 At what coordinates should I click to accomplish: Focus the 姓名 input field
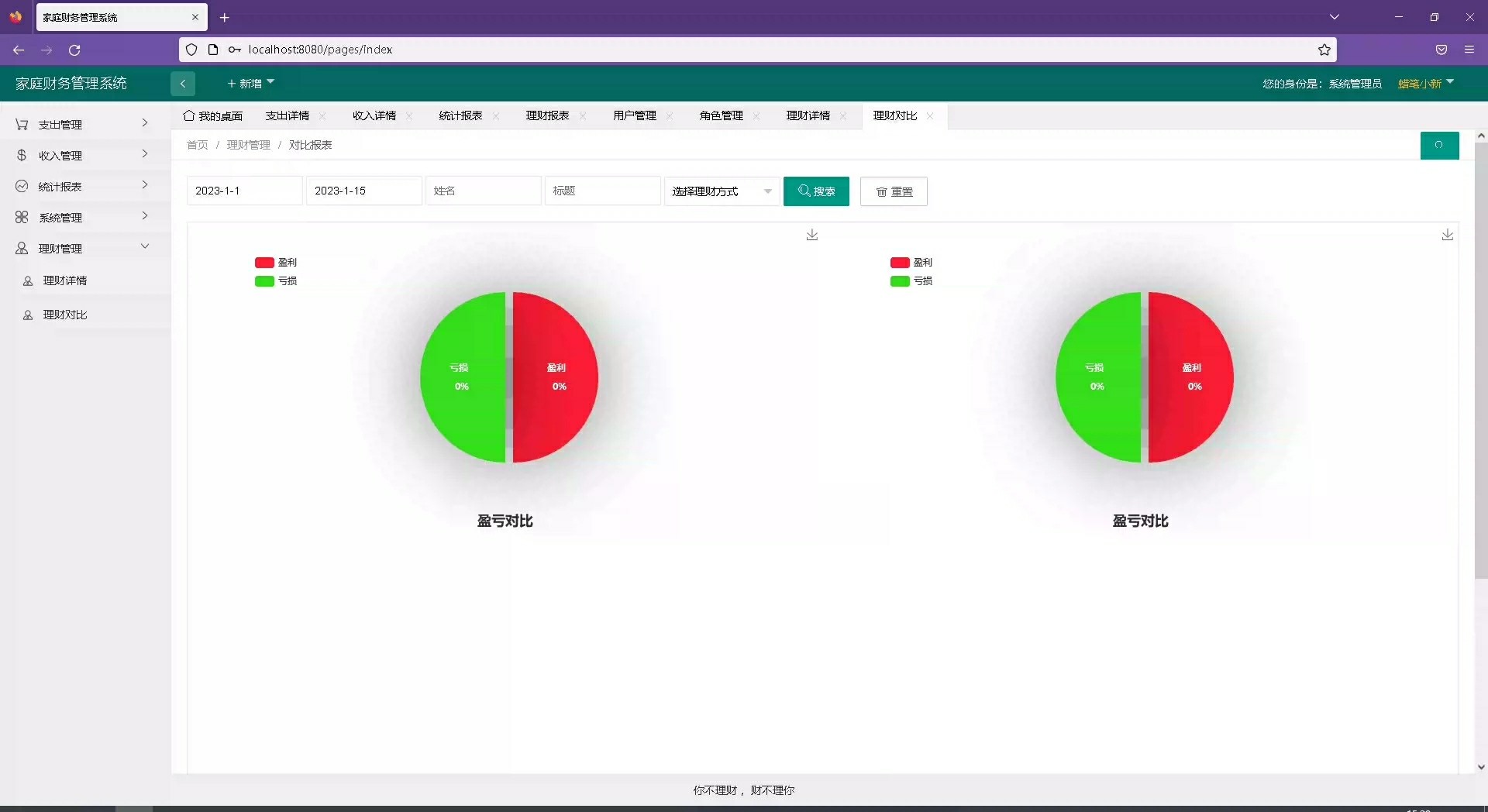pos(484,191)
